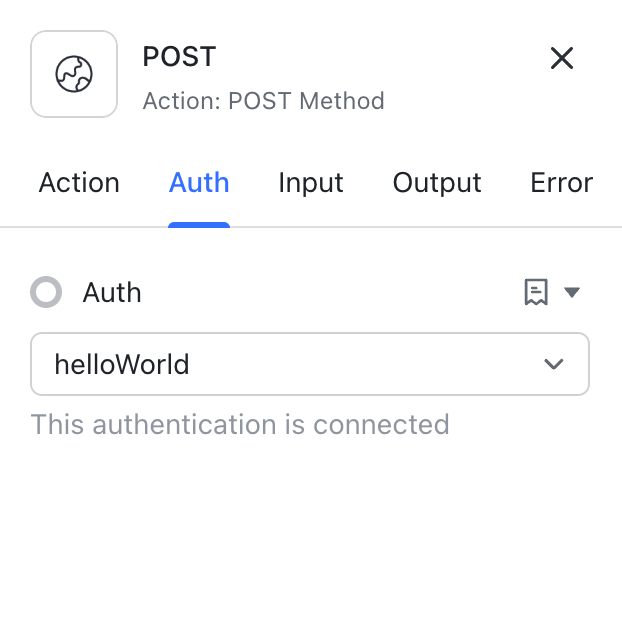Viewport: 622px width, 640px height.
Task: Open the helloWorld authentication dropdown
Action: coord(310,364)
